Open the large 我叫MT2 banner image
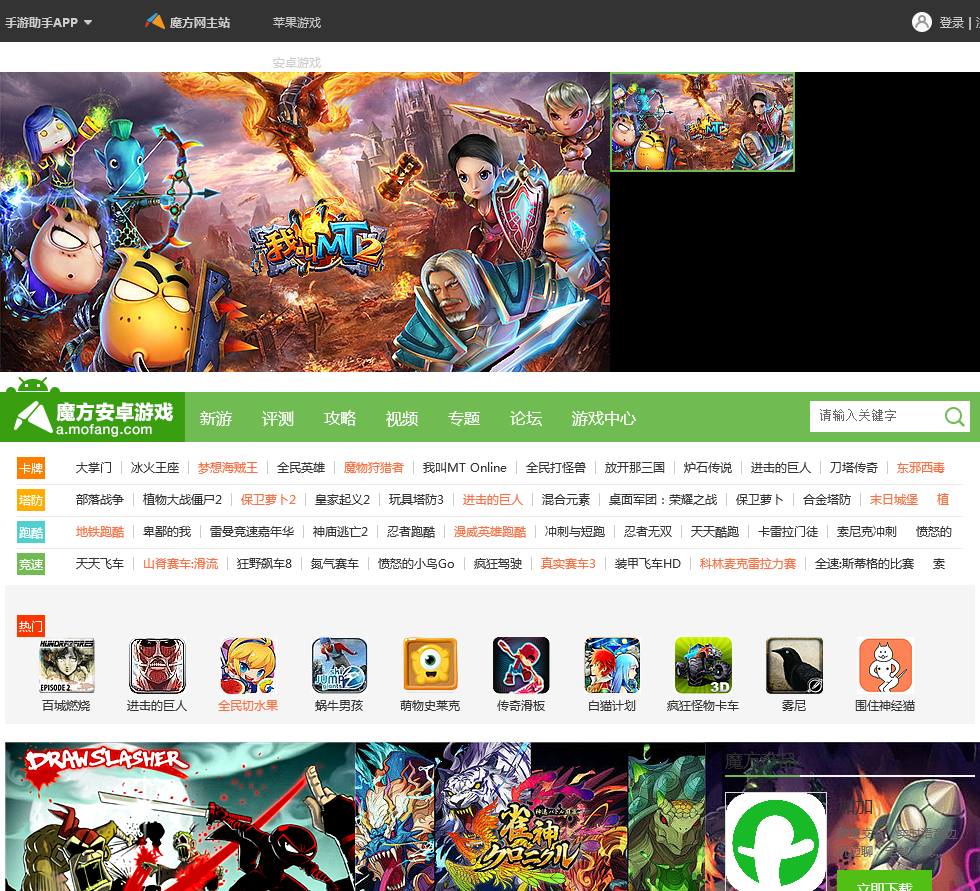This screenshot has width=980, height=891. coord(305,222)
